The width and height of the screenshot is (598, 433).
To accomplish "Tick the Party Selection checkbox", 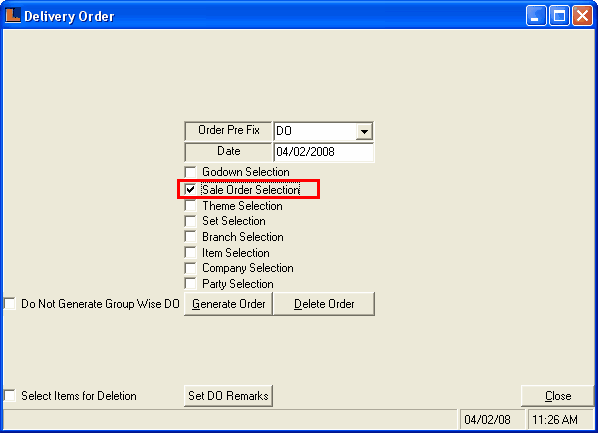I will [x=190, y=284].
